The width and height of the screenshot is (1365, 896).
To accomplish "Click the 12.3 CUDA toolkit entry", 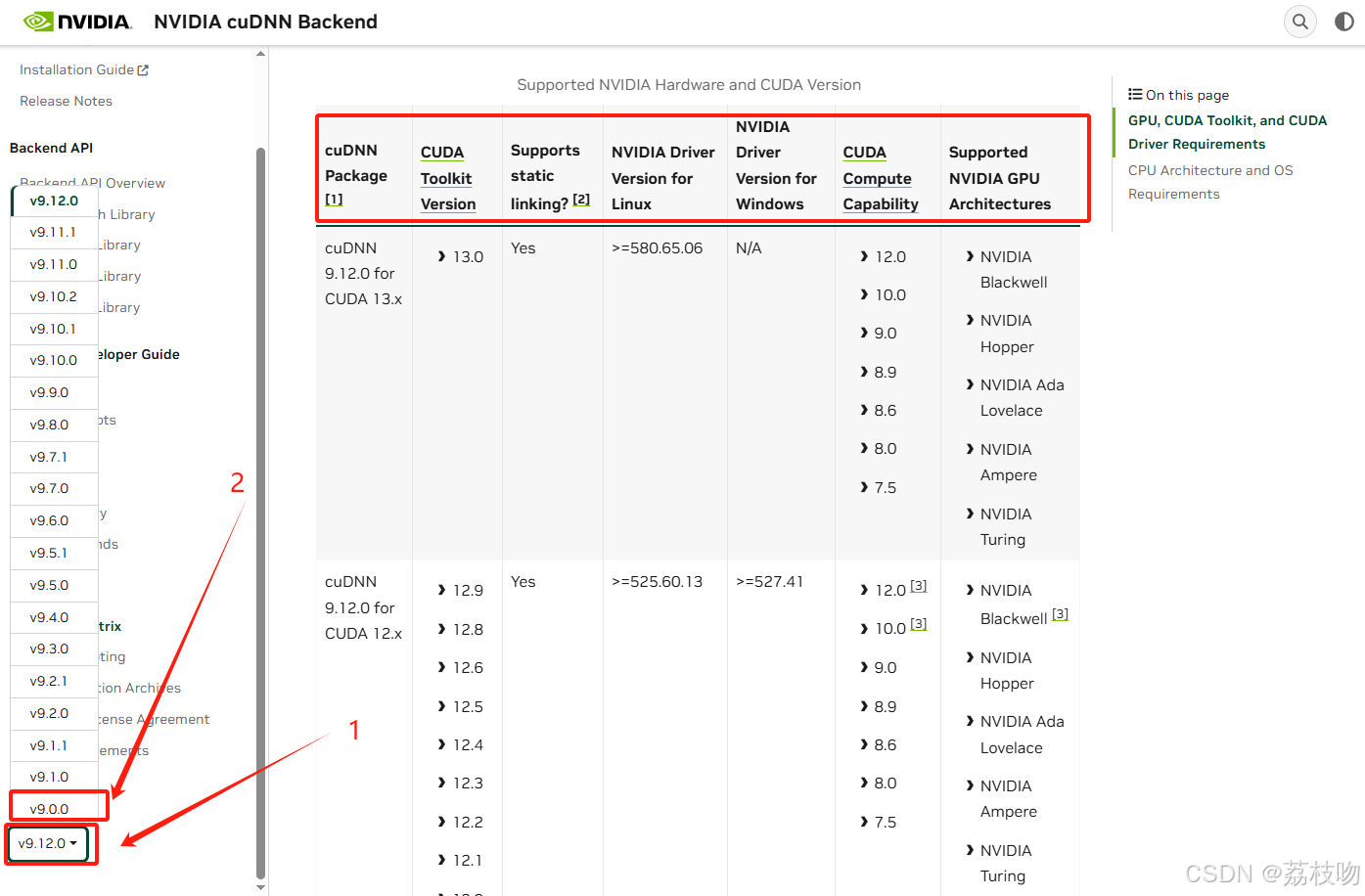I will click(x=468, y=783).
